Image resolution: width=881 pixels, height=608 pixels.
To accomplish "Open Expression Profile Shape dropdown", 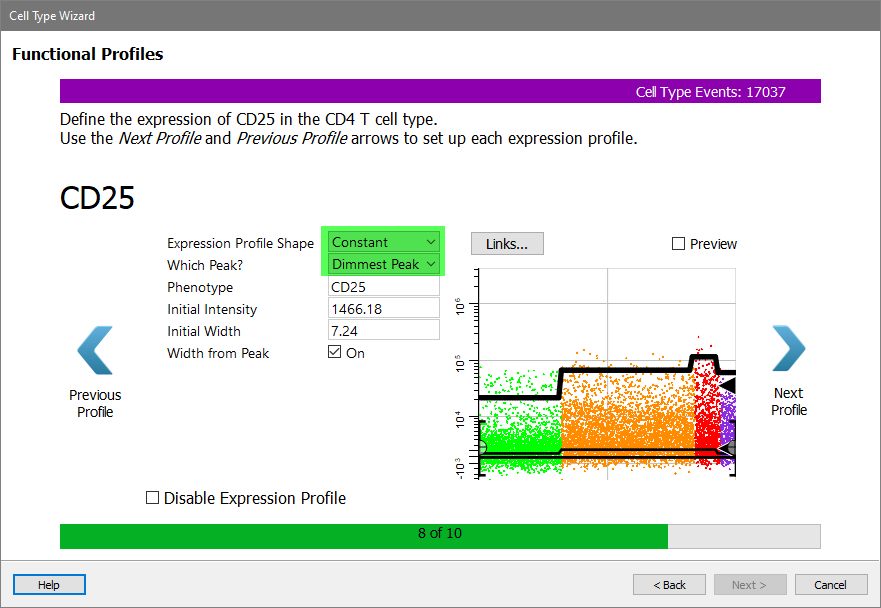I will click(384, 242).
